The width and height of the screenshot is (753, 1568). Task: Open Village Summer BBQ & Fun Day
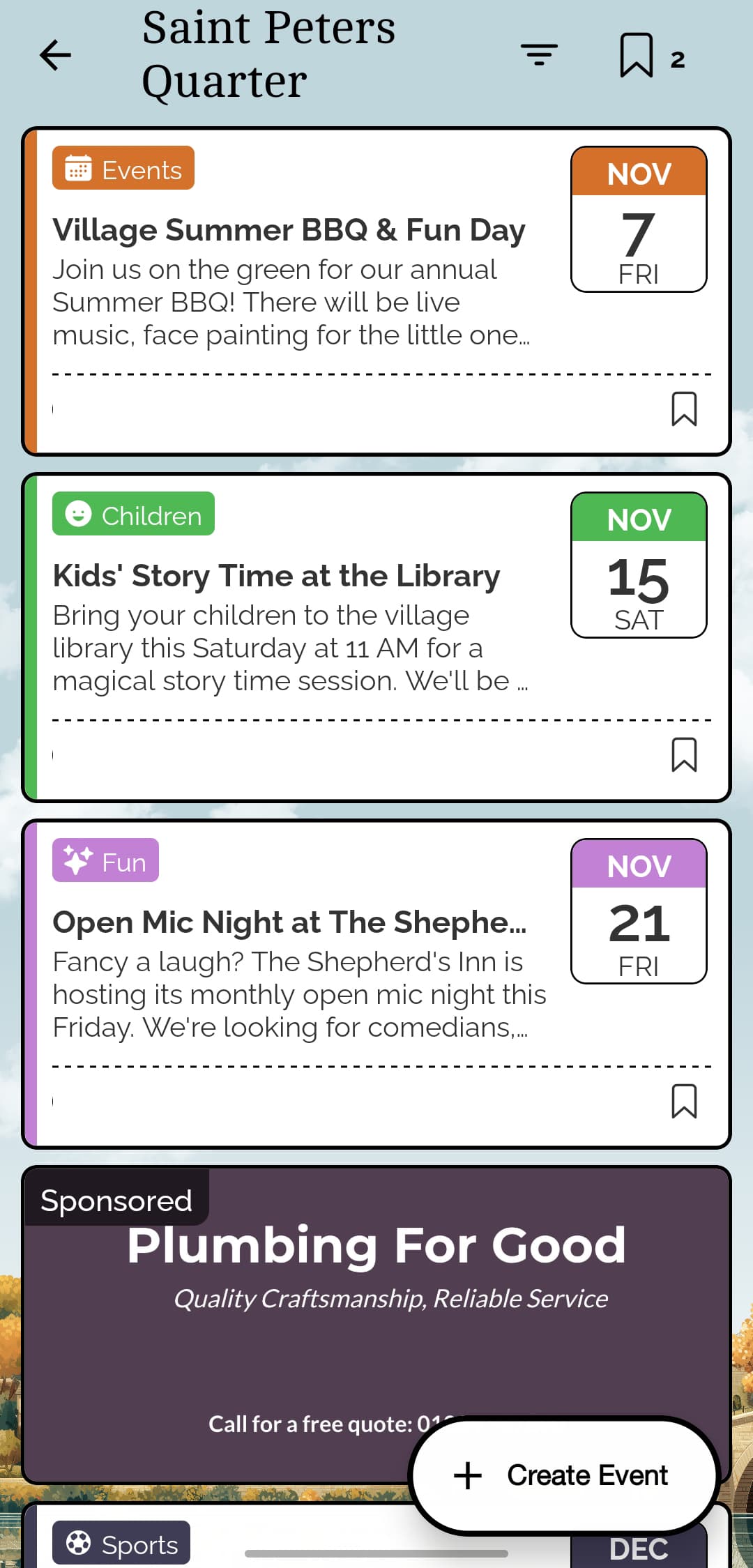point(289,230)
